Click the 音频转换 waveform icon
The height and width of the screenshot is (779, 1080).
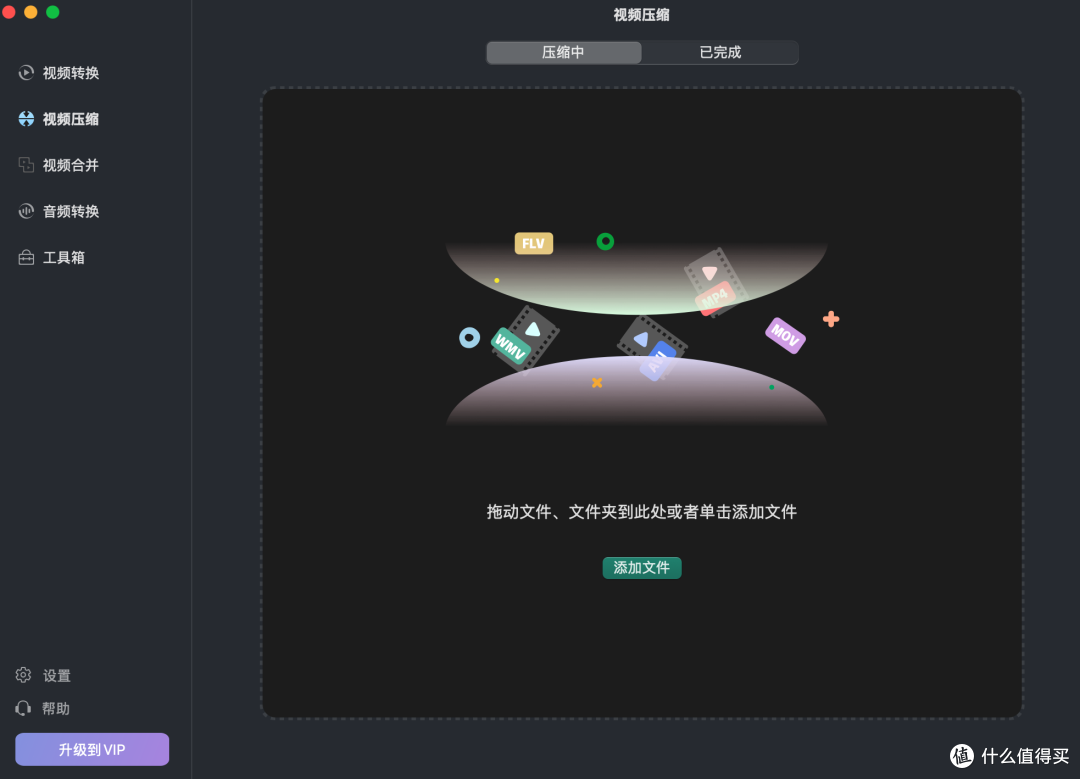[26, 211]
